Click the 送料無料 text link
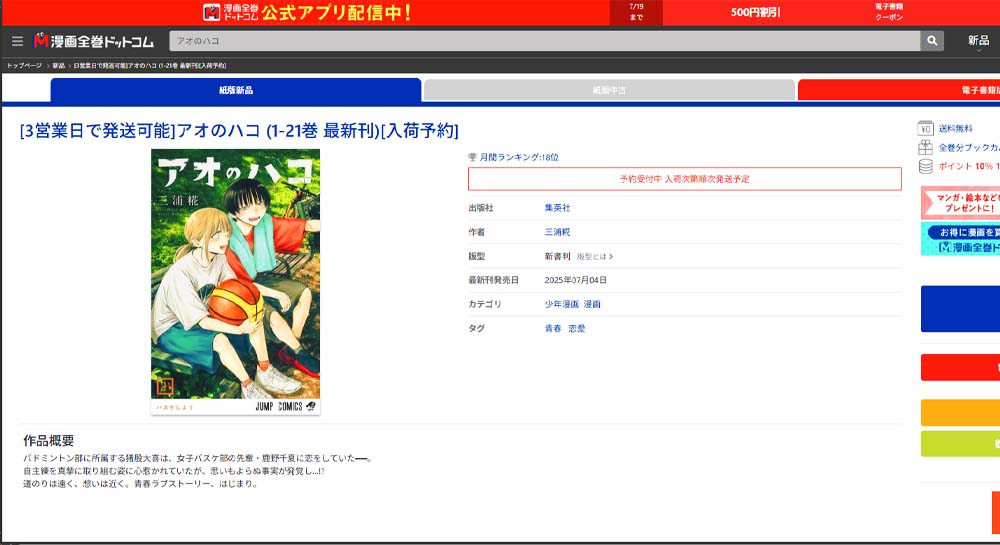This screenshot has height=545, width=1000. click(x=955, y=129)
